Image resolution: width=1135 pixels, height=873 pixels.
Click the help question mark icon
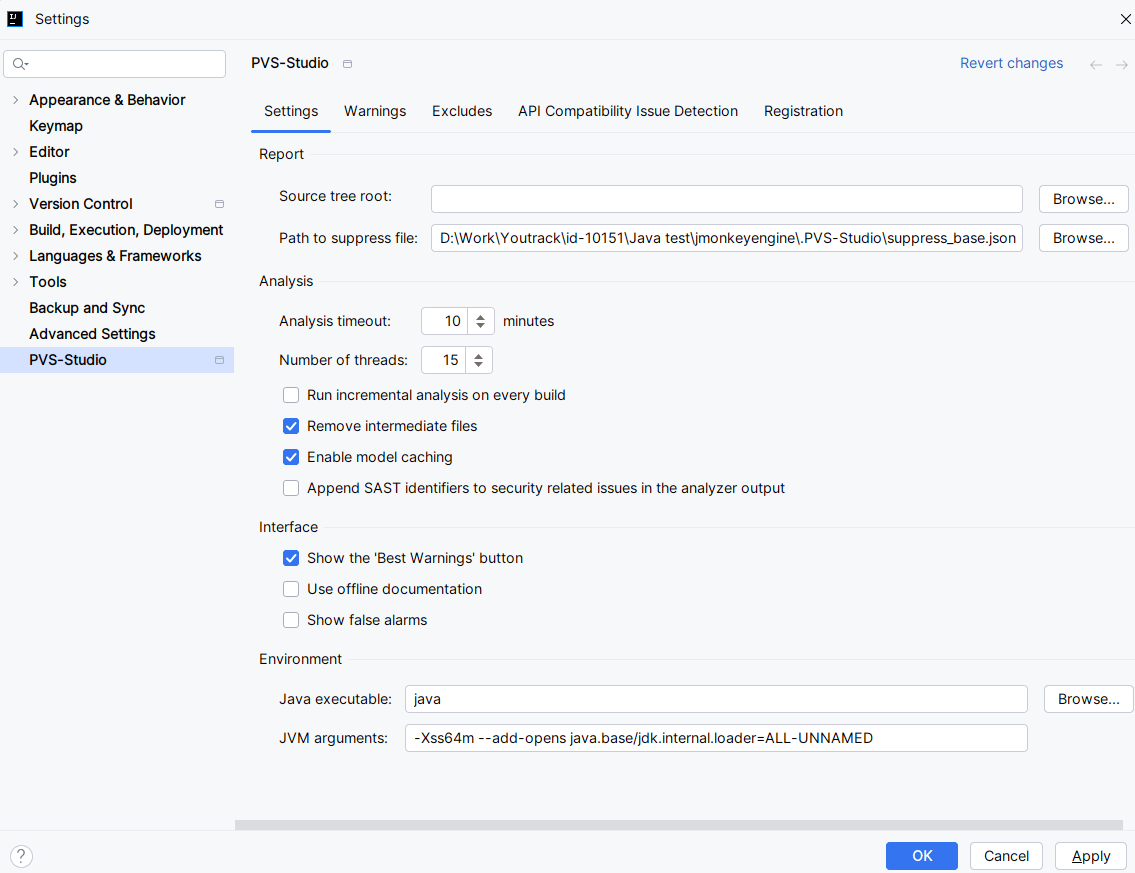point(21,856)
